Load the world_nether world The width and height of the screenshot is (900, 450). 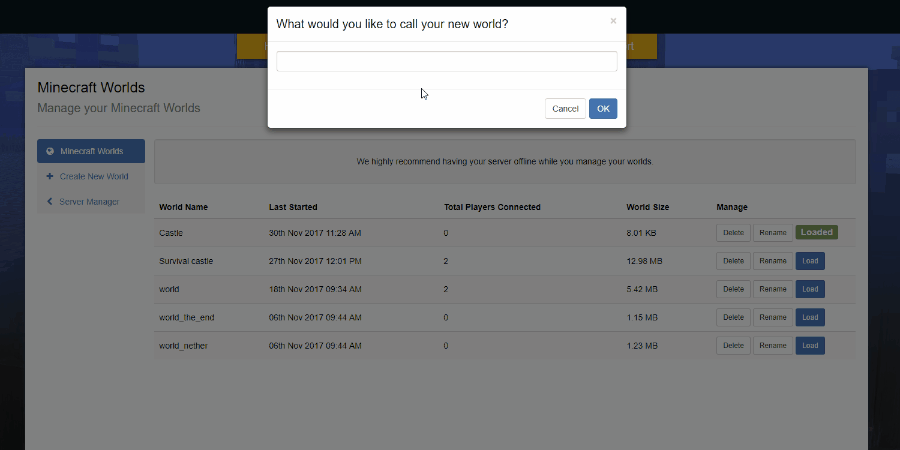[810, 346]
